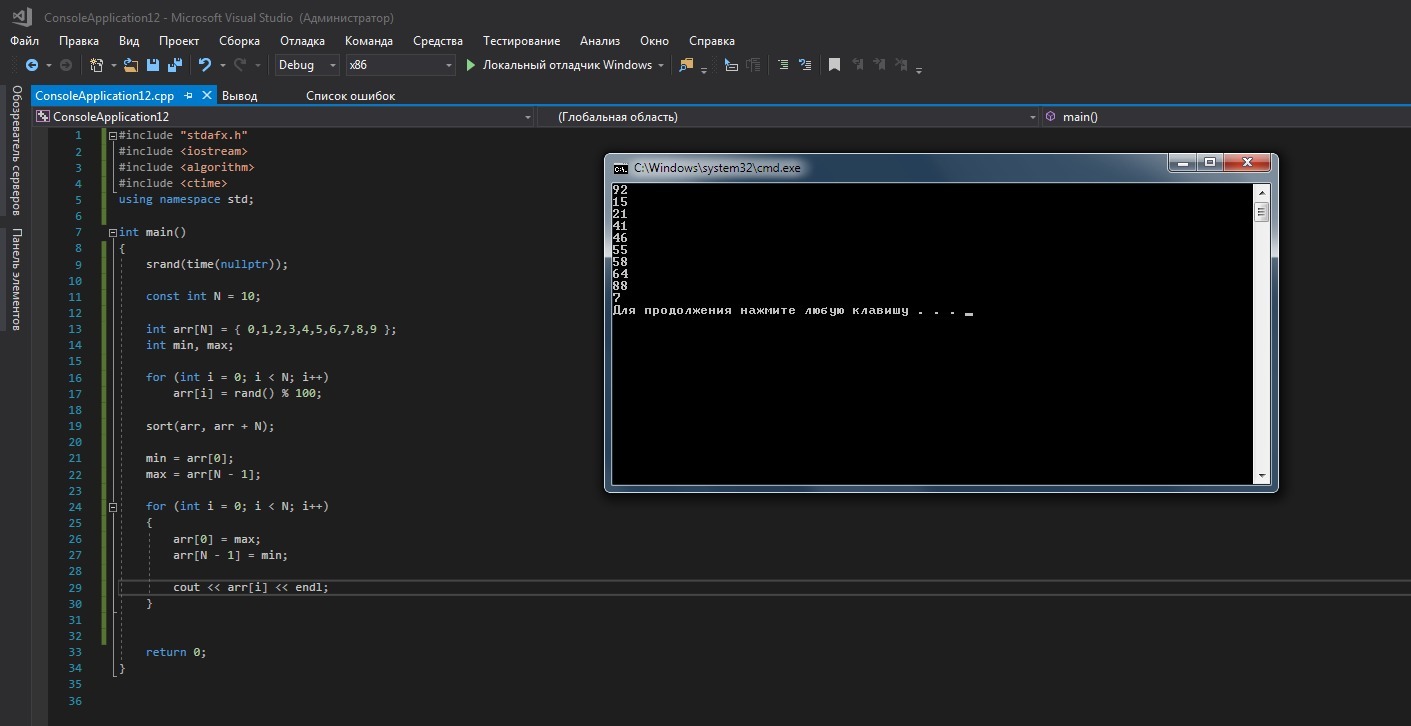Toggle a bookmark using the bookmark icon

point(834,65)
